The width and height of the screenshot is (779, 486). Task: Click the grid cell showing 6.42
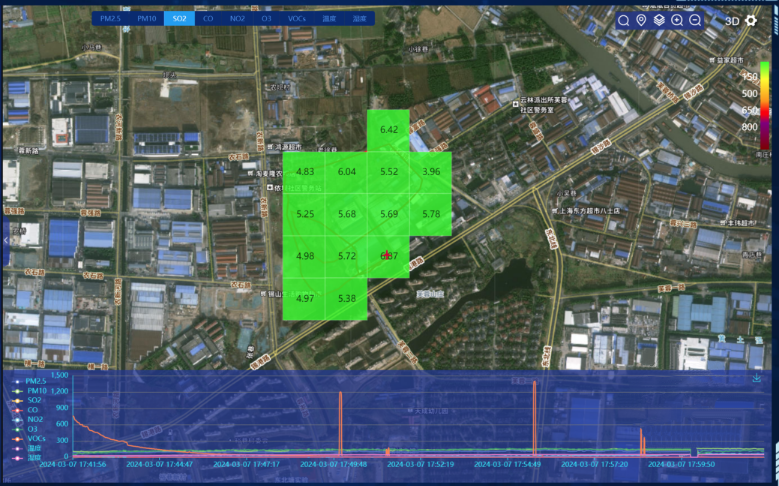click(x=389, y=130)
